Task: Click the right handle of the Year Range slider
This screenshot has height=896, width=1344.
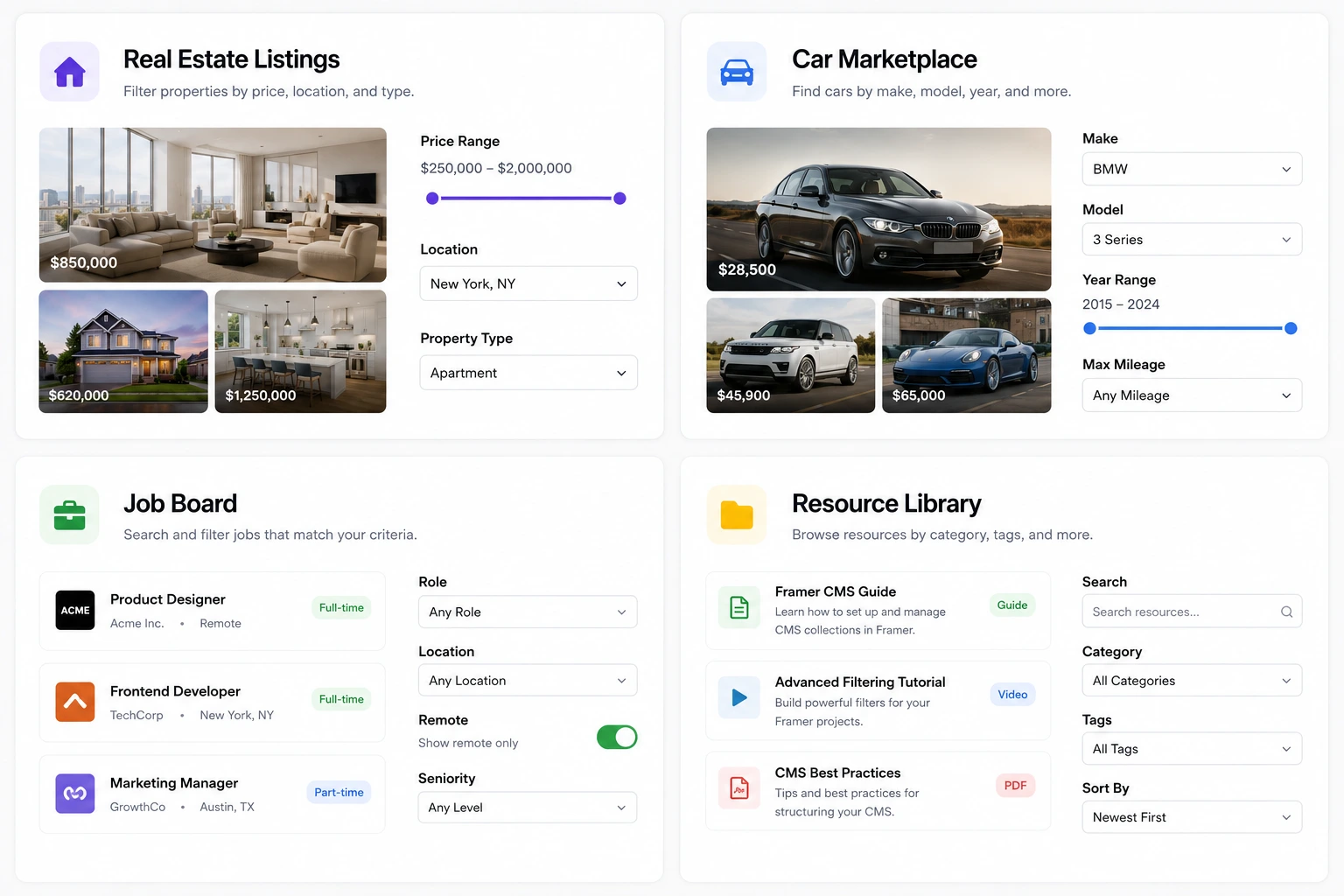Action: coord(1291,328)
